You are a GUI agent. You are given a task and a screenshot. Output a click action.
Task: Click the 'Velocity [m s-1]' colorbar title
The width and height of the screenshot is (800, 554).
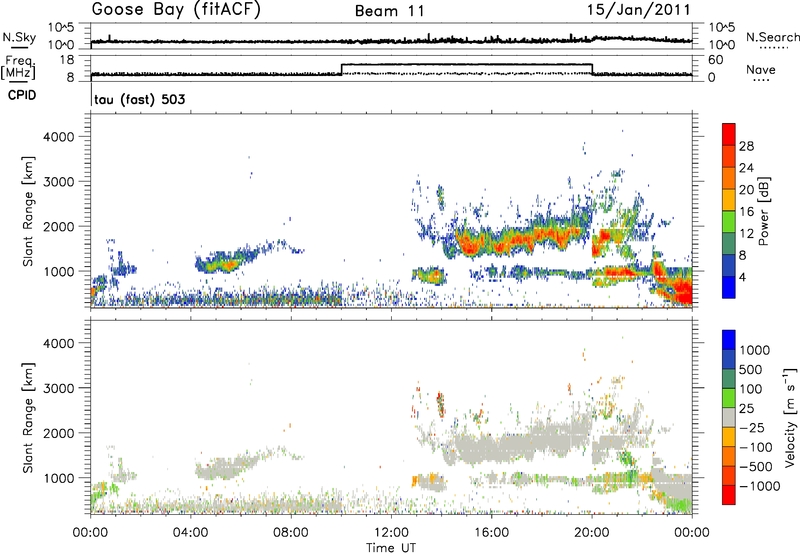coord(790,417)
